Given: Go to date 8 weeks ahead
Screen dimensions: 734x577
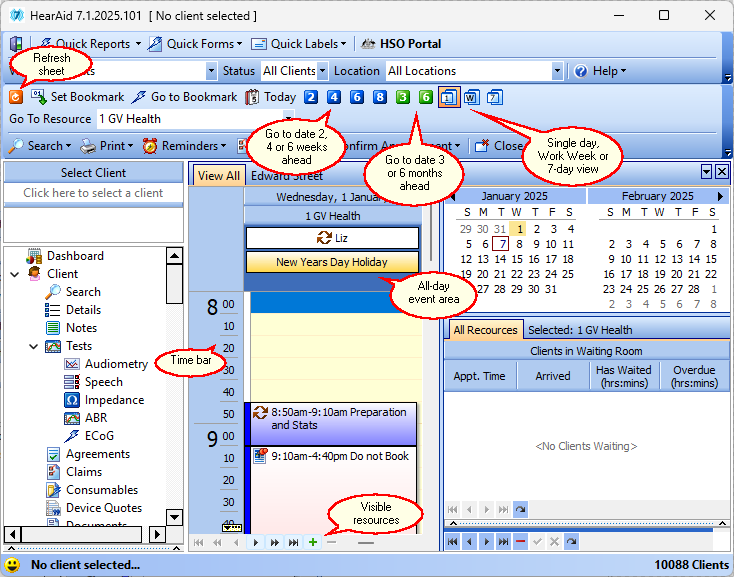Looking at the screenshot, I should [380, 97].
